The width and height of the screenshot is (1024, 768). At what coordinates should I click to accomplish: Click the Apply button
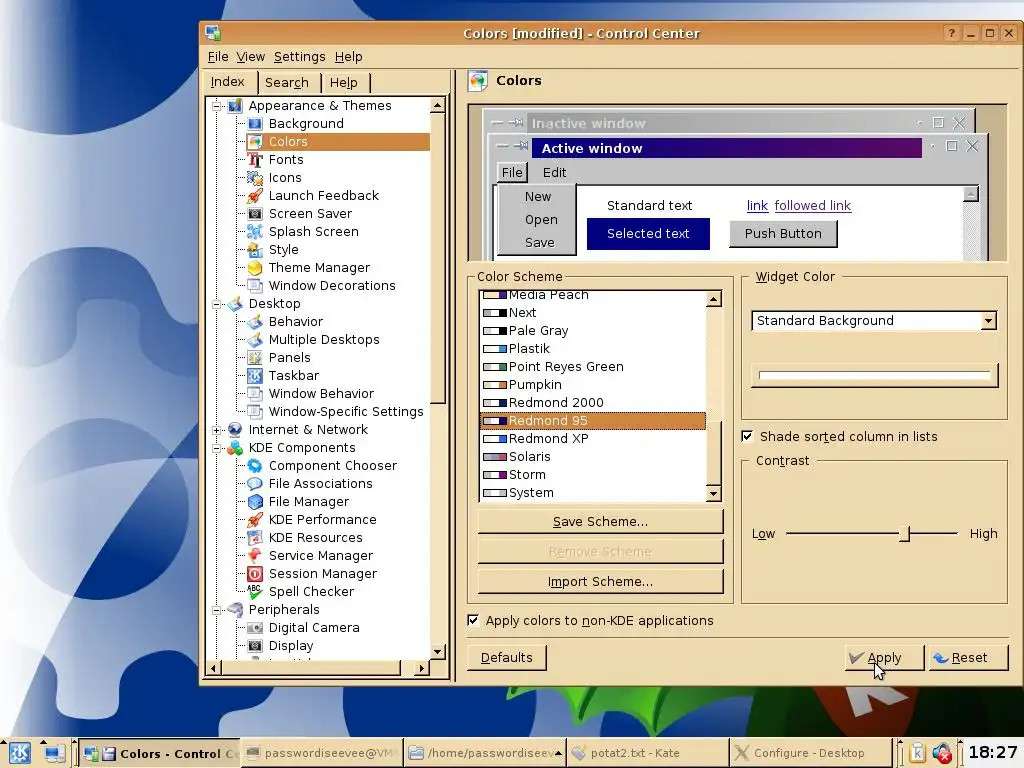[884, 658]
